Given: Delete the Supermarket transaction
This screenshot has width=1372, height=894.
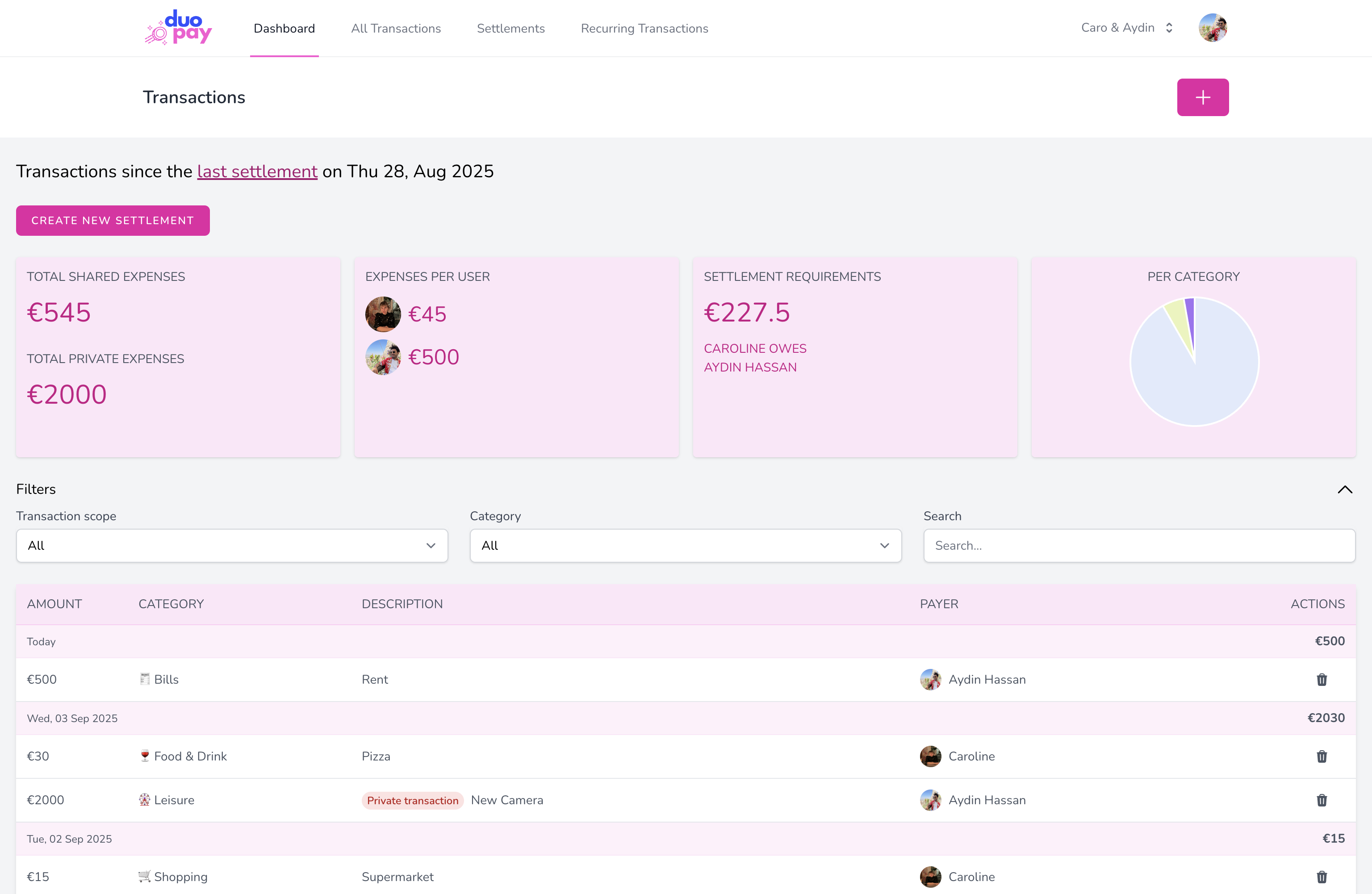Looking at the screenshot, I should click(1321, 877).
